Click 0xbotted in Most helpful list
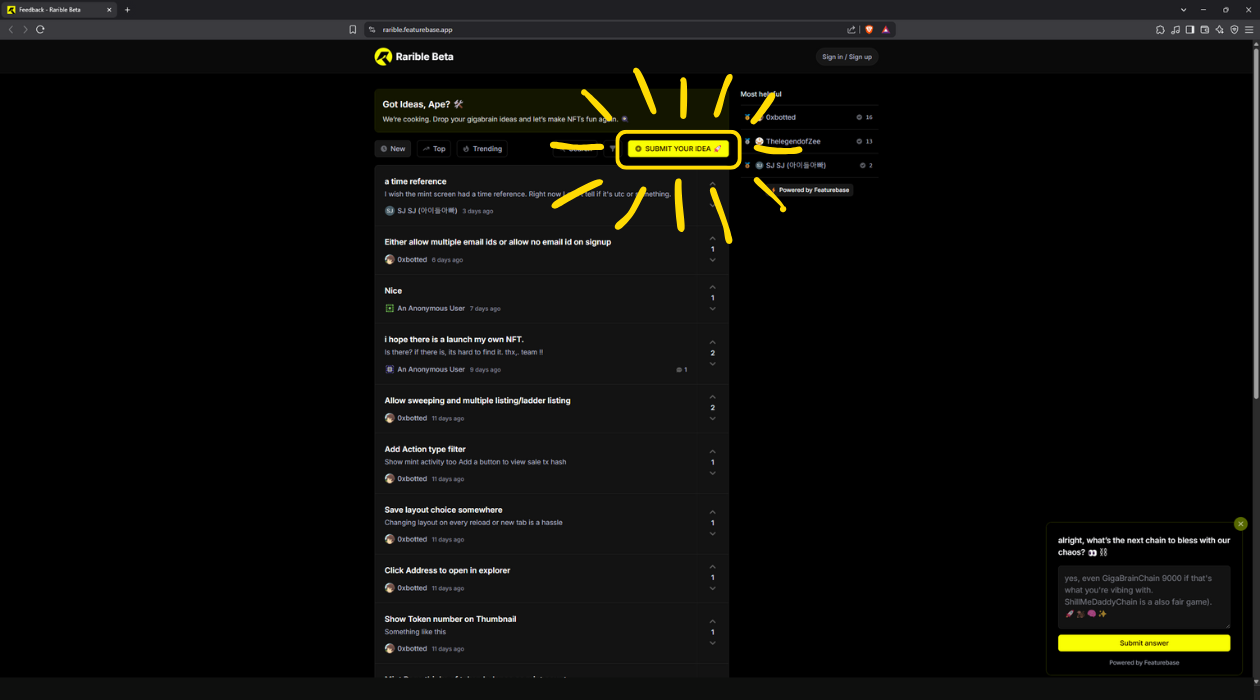 (781, 117)
